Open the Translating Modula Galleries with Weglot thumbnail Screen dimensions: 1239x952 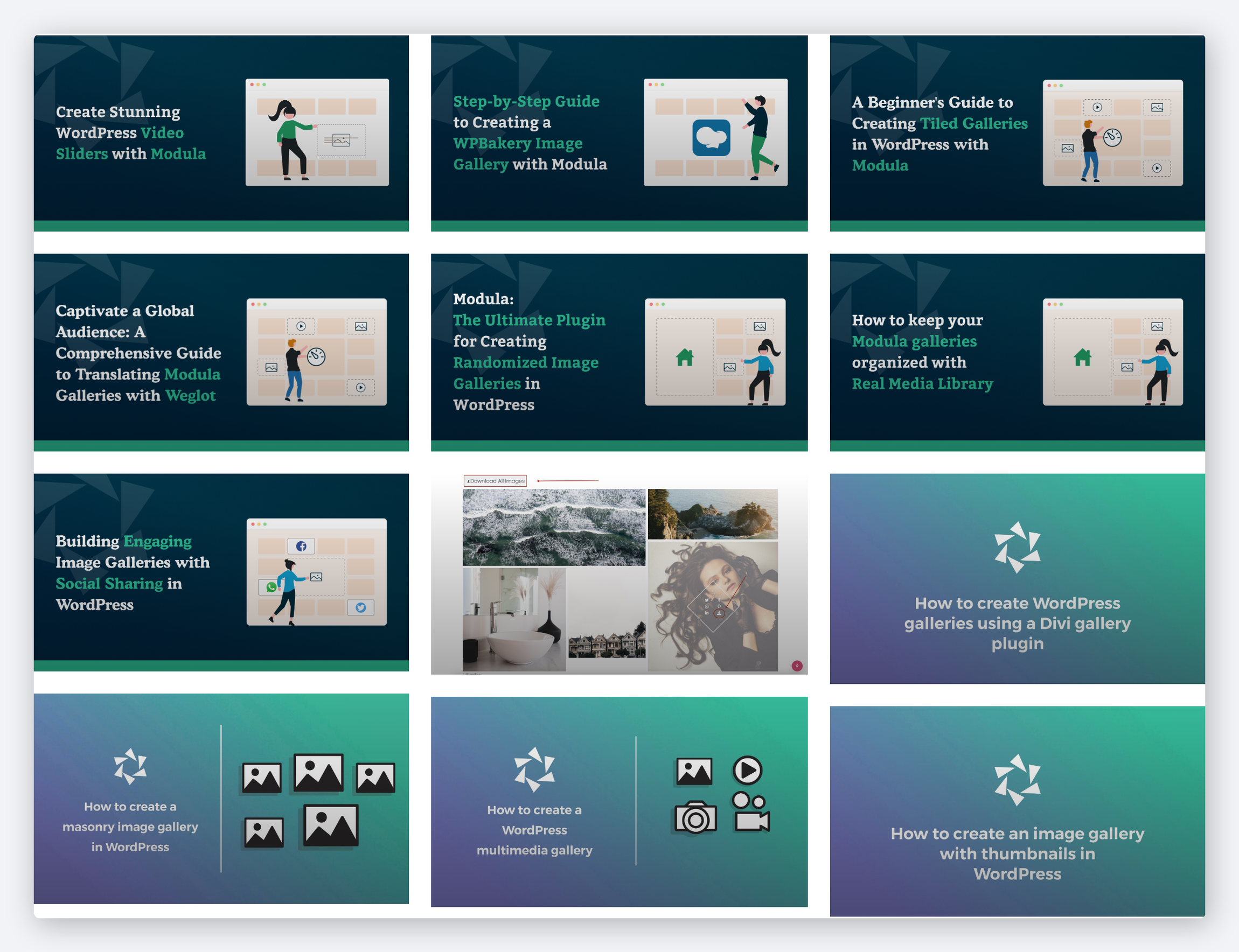(x=221, y=352)
